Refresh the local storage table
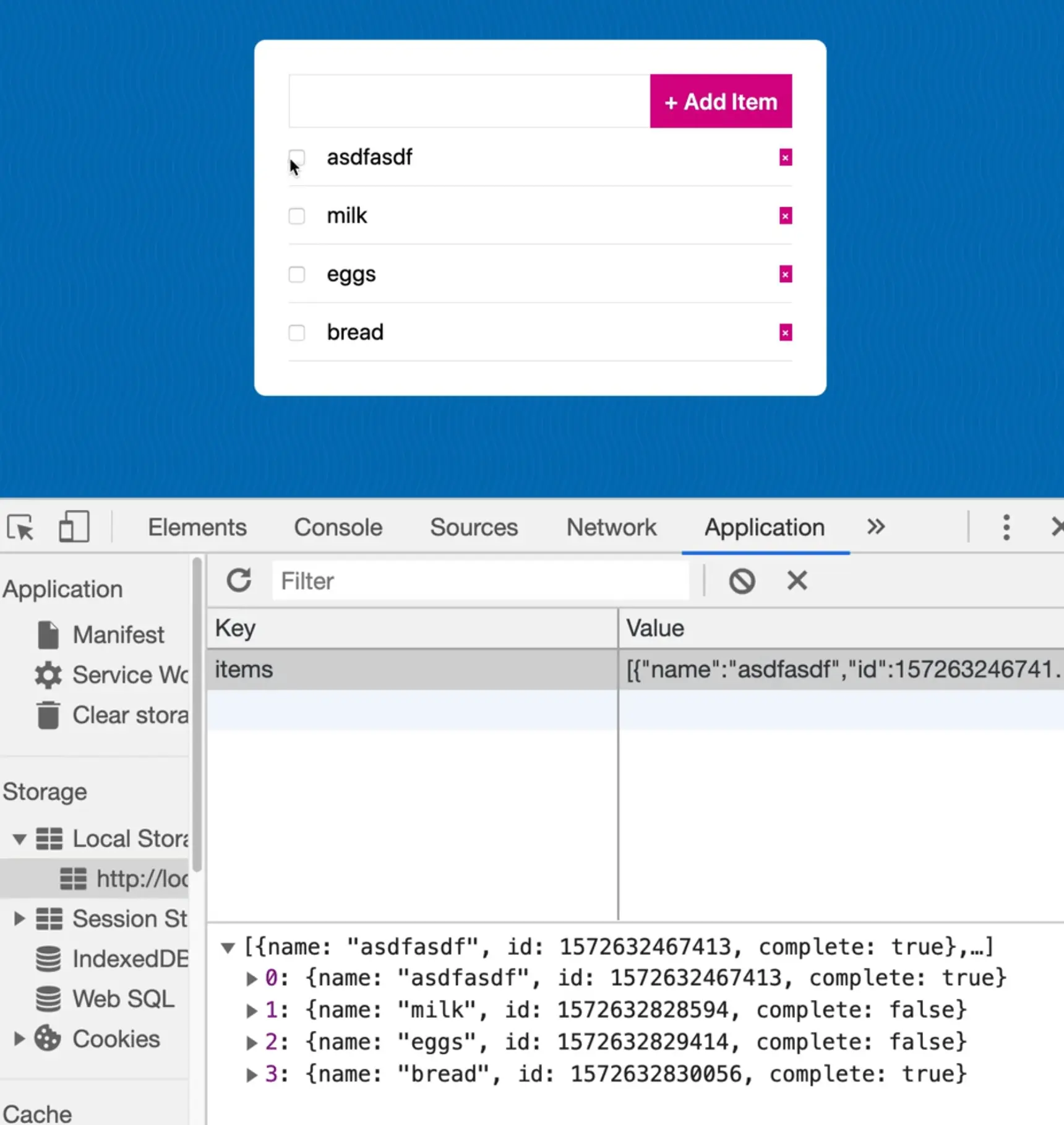 coord(239,580)
